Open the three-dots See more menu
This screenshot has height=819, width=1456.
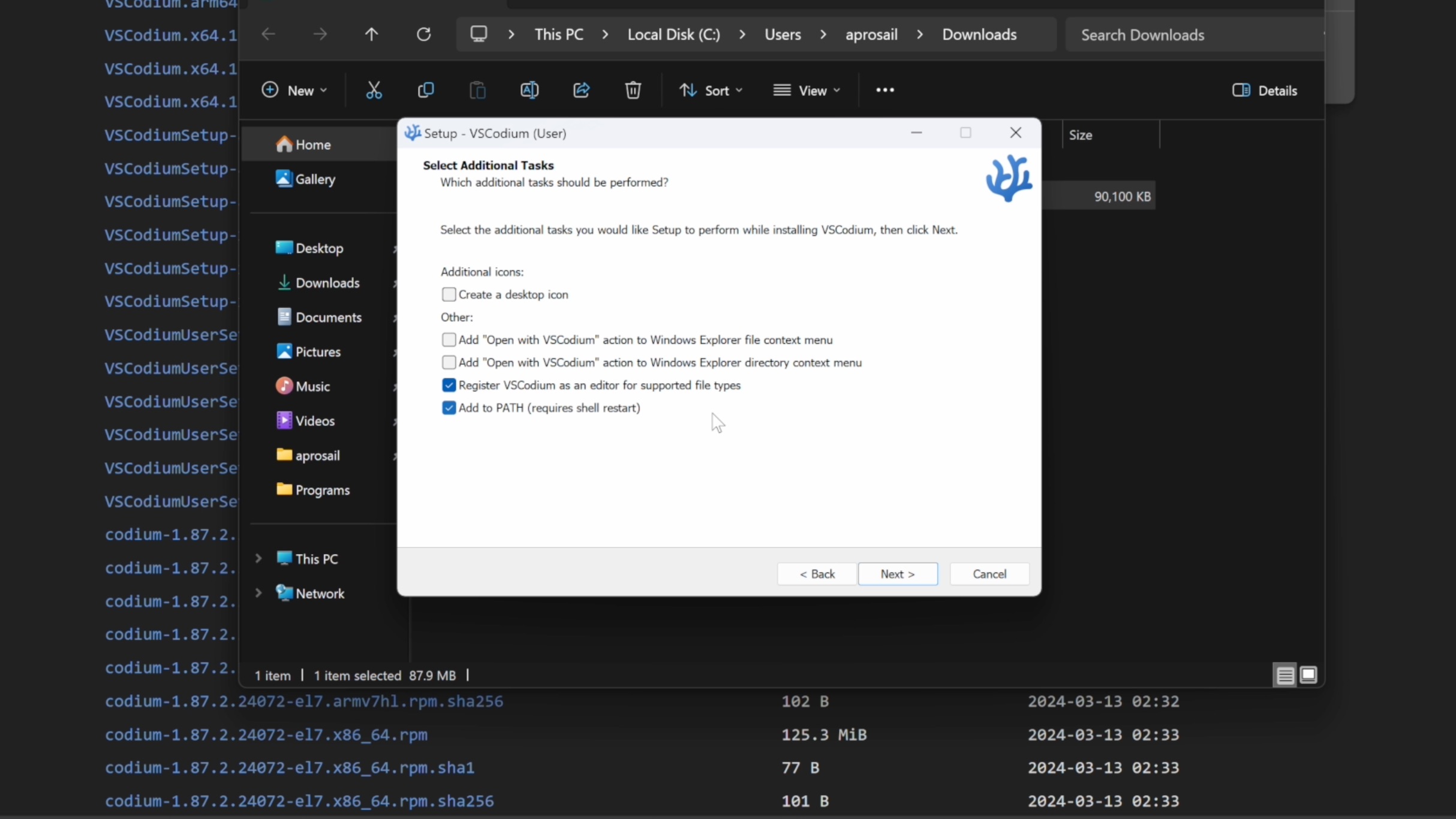click(885, 91)
